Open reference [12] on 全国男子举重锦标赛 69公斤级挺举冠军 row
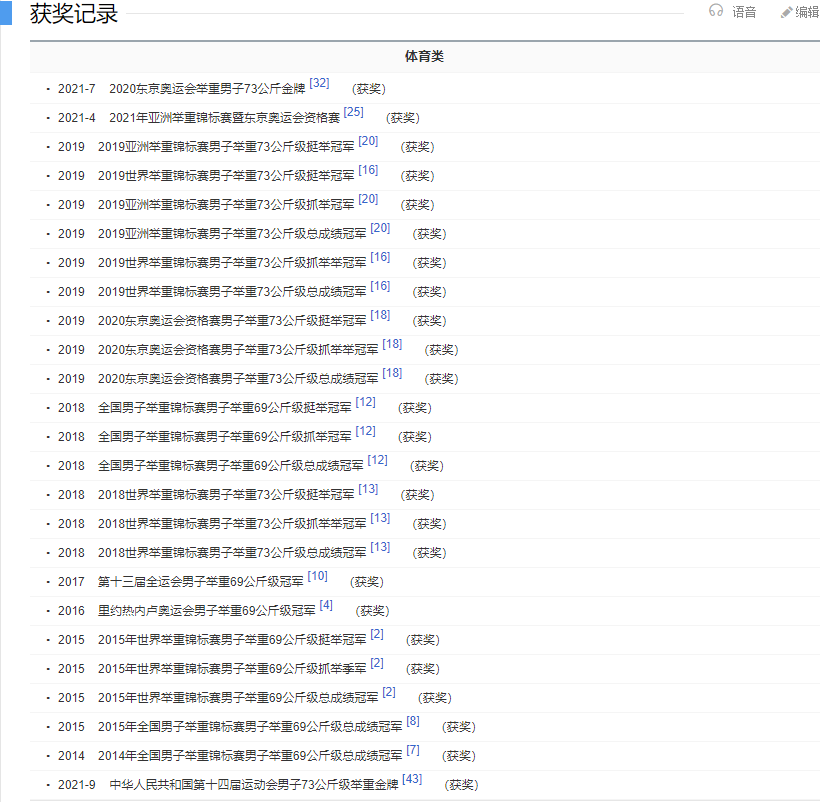 coord(365,402)
